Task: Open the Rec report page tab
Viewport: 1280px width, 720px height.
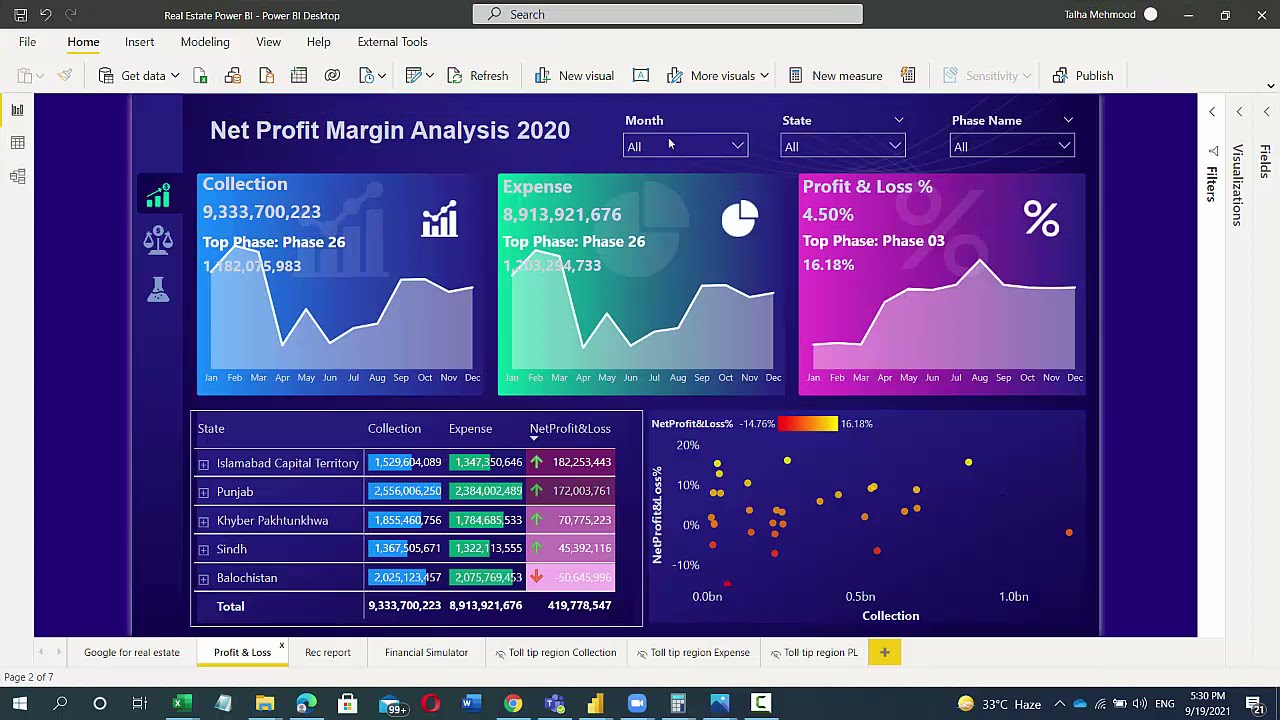Action: (328, 653)
